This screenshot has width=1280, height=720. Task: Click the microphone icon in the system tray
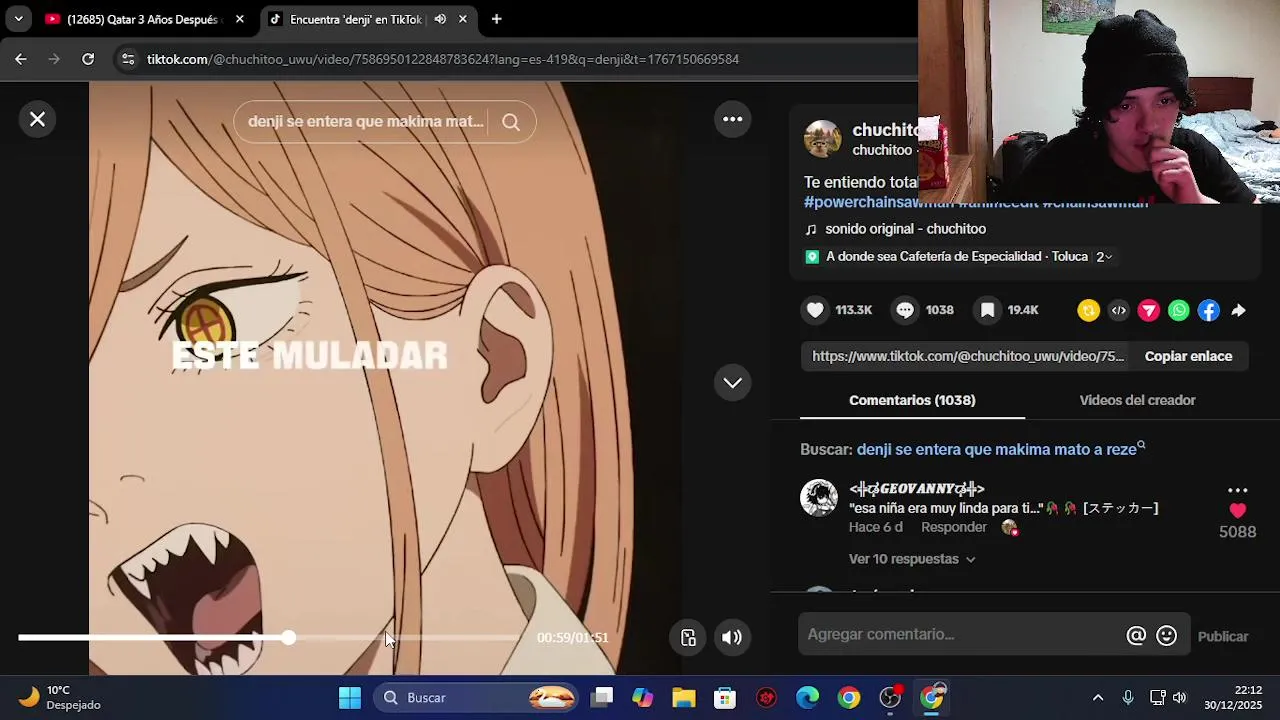pyautogui.click(x=1128, y=698)
